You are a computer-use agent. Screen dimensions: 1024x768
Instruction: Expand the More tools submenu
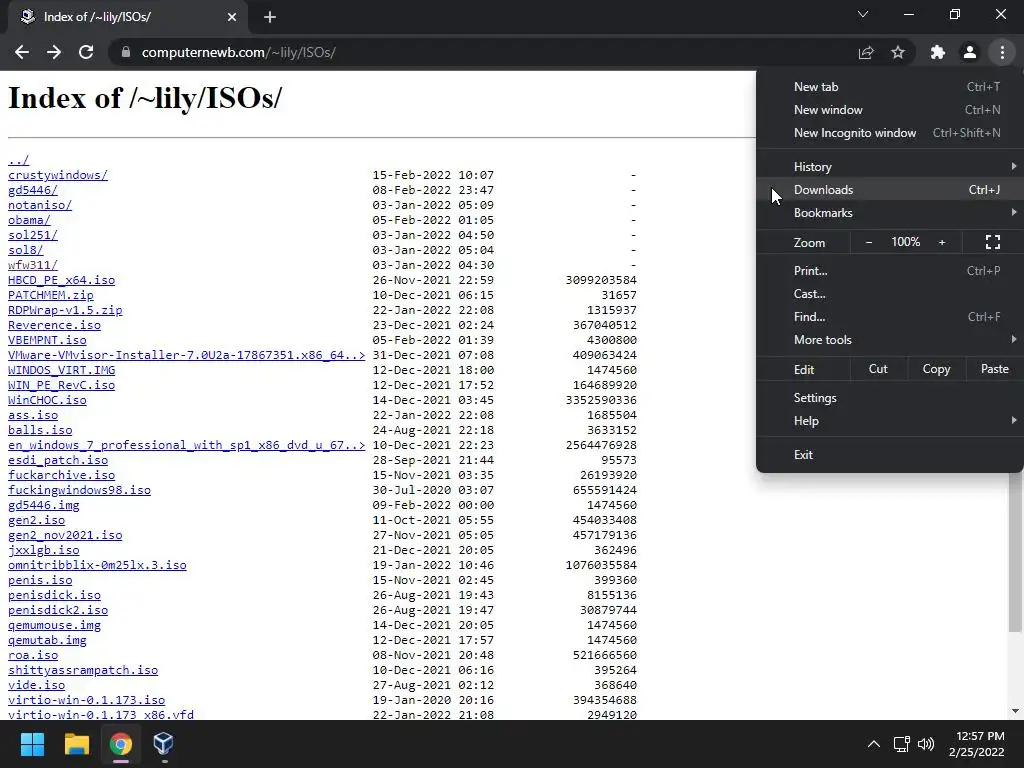(x=889, y=340)
